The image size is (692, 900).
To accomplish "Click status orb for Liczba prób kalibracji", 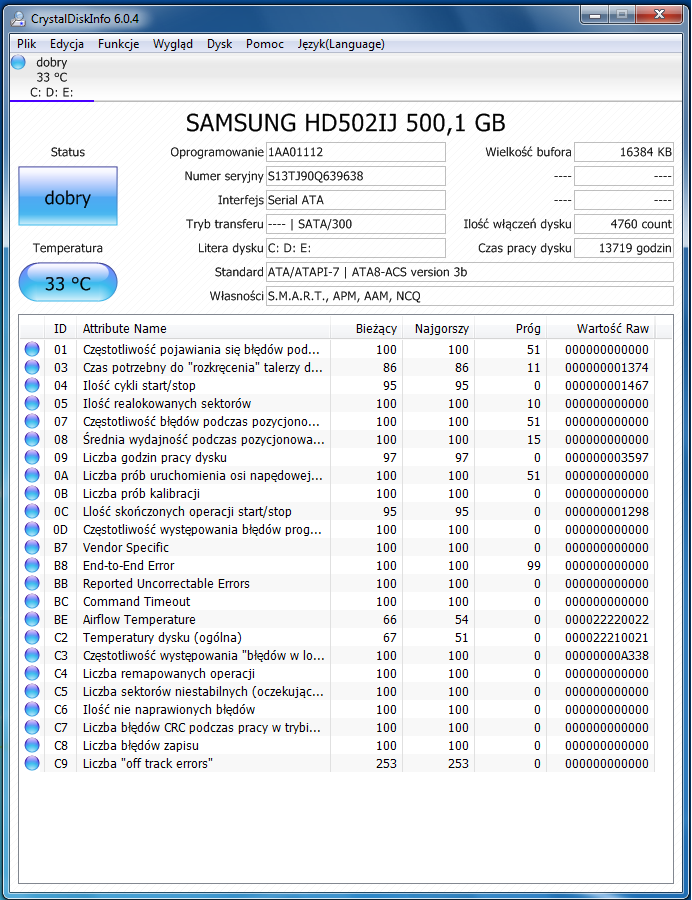I will pos(32,493).
